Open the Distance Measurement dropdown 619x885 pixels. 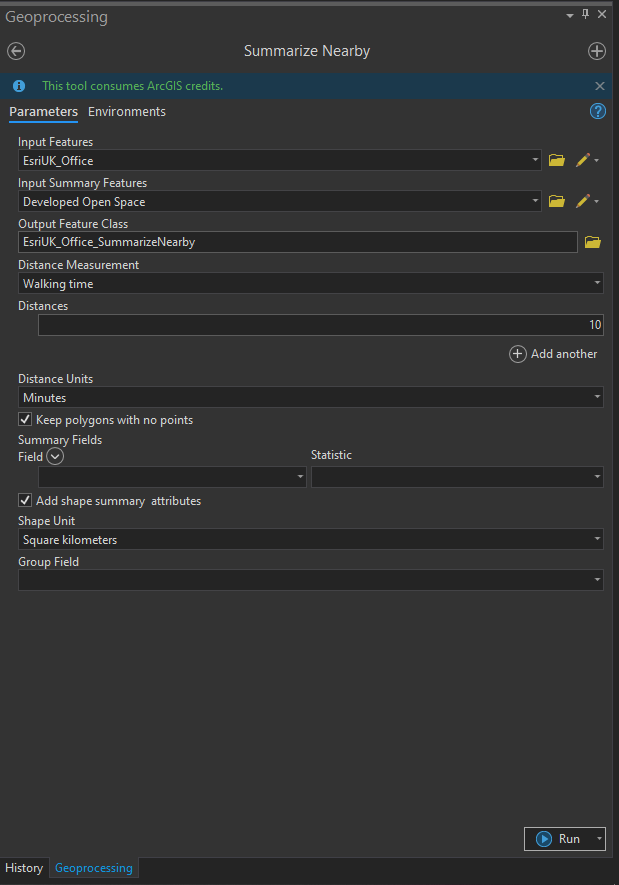tap(597, 283)
